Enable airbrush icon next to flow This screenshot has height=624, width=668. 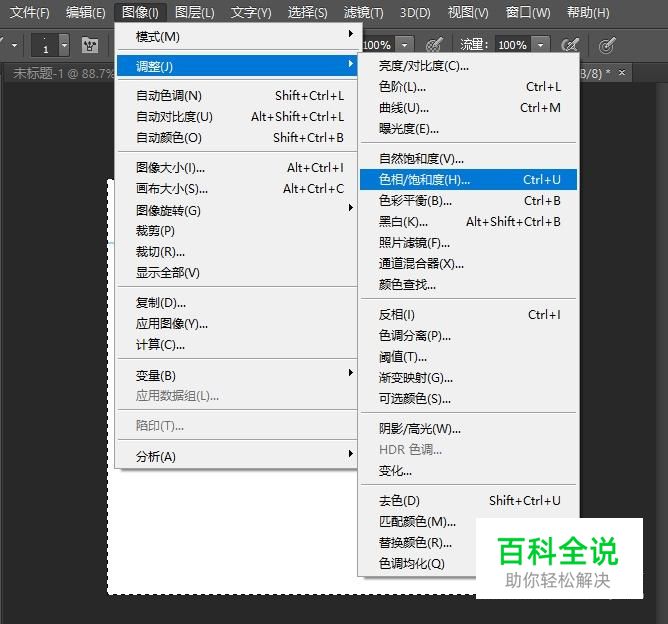pyautogui.click(x=570, y=44)
